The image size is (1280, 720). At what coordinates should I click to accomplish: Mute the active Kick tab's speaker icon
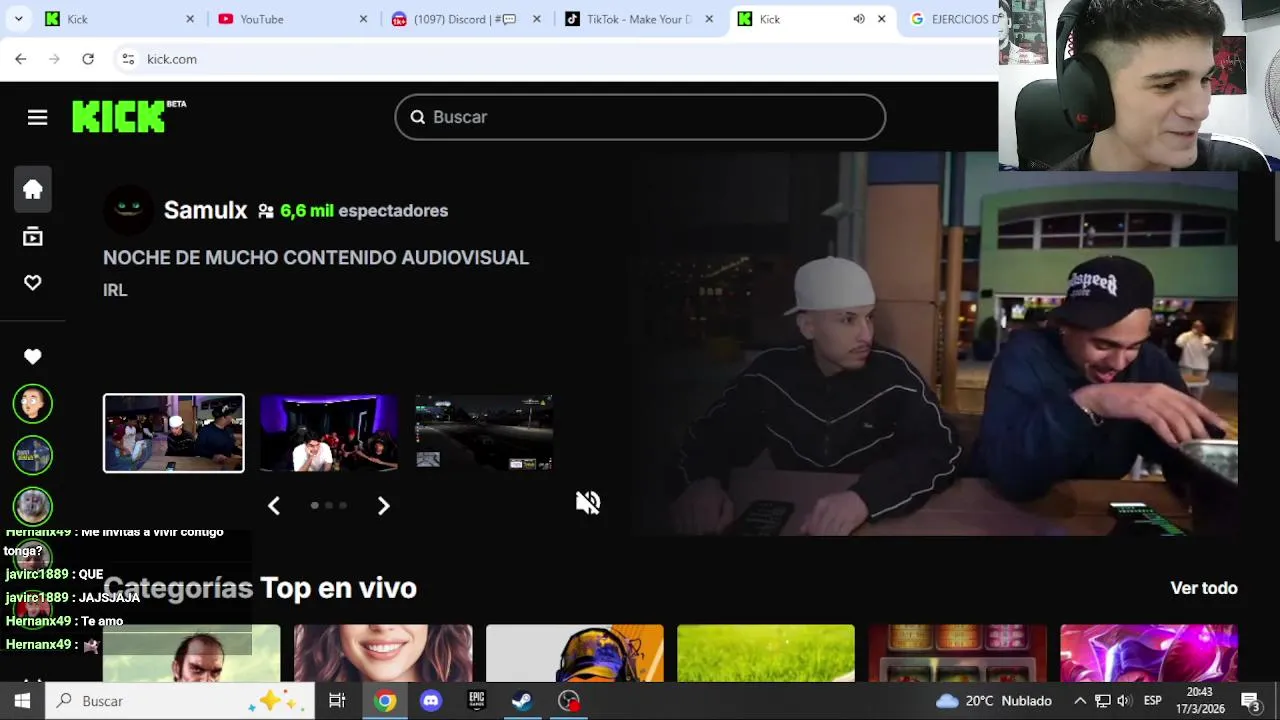click(858, 19)
